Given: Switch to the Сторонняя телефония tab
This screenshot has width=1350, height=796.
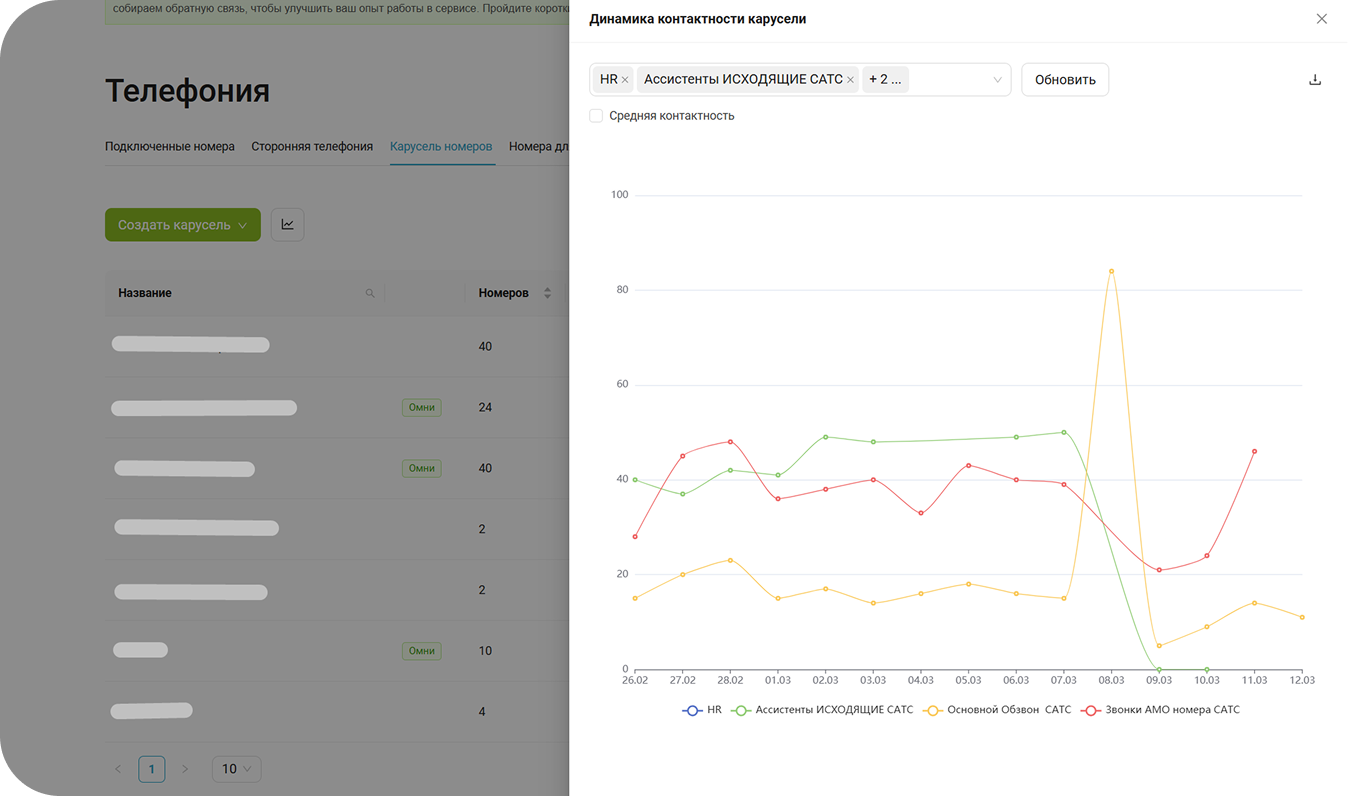Looking at the screenshot, I should click(x=312, y=146).
